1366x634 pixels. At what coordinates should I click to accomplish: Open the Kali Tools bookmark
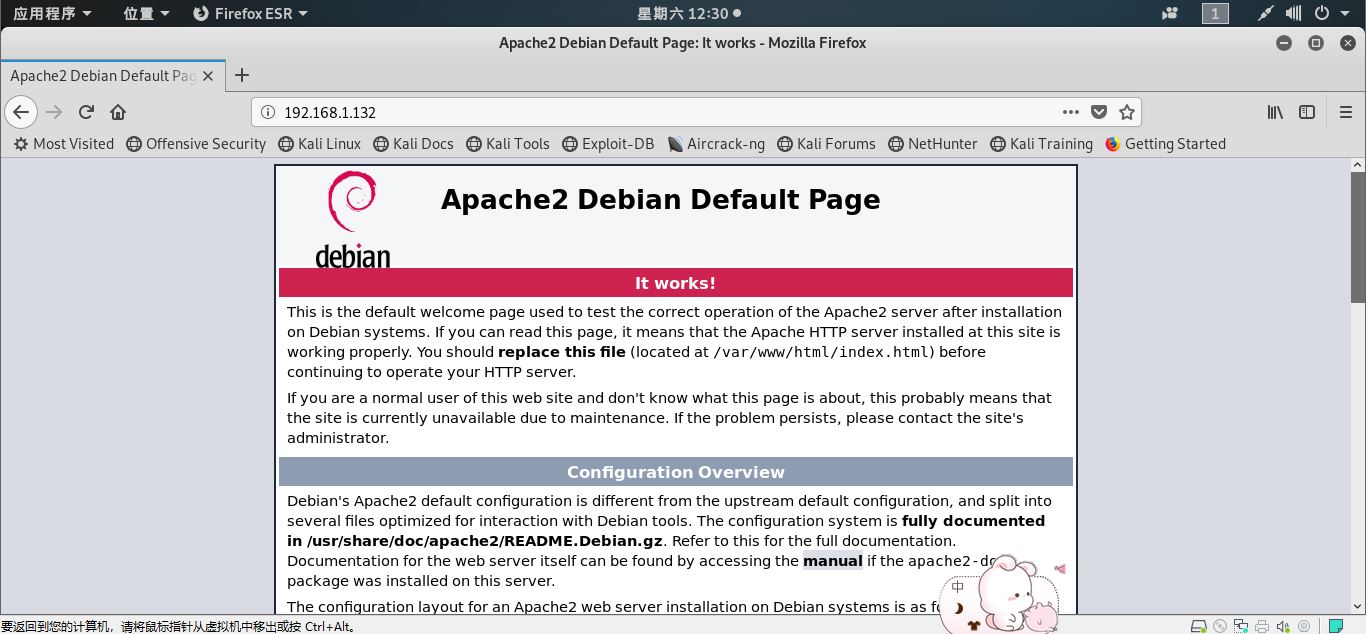pos(507,144)
